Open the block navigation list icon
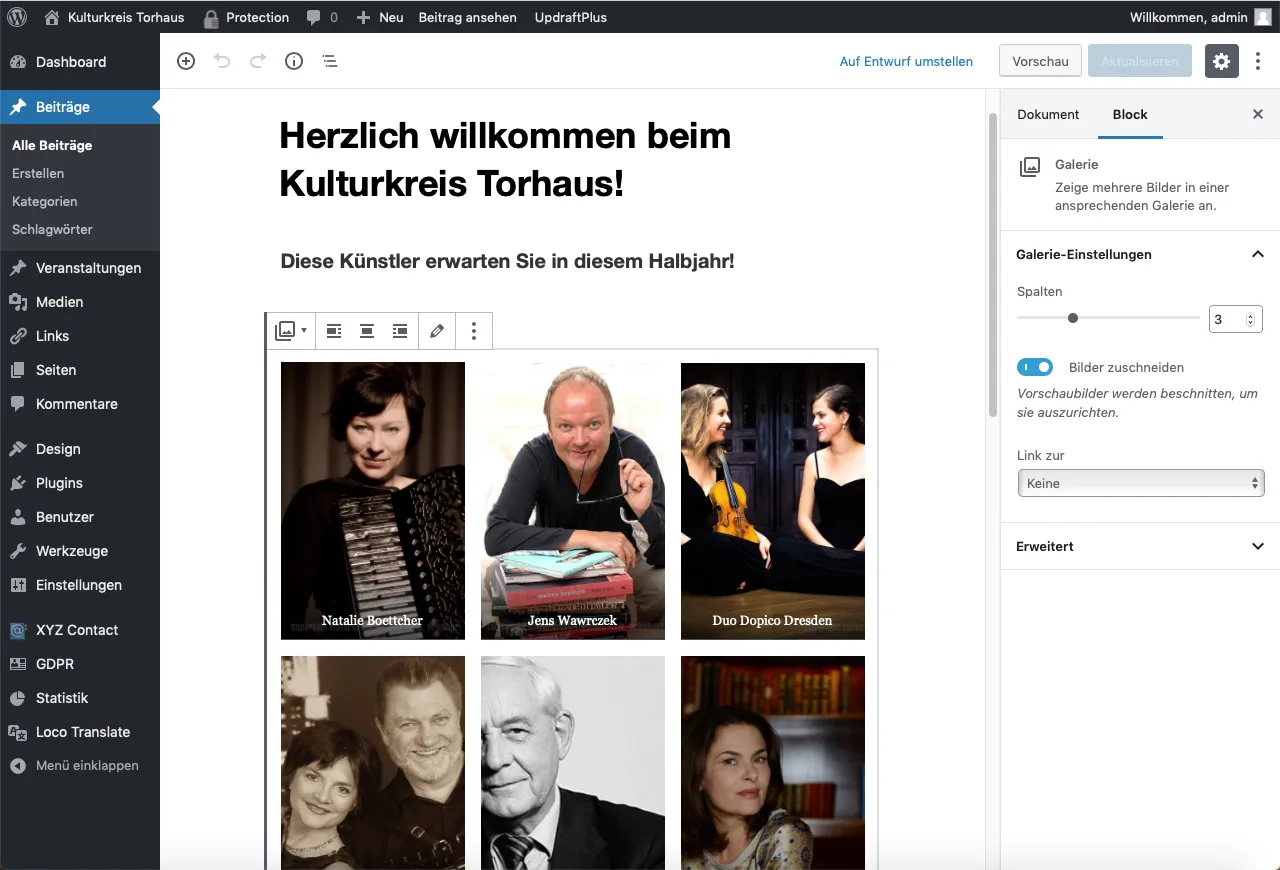This screenshot has height=870, width=1280. point(330,61)
